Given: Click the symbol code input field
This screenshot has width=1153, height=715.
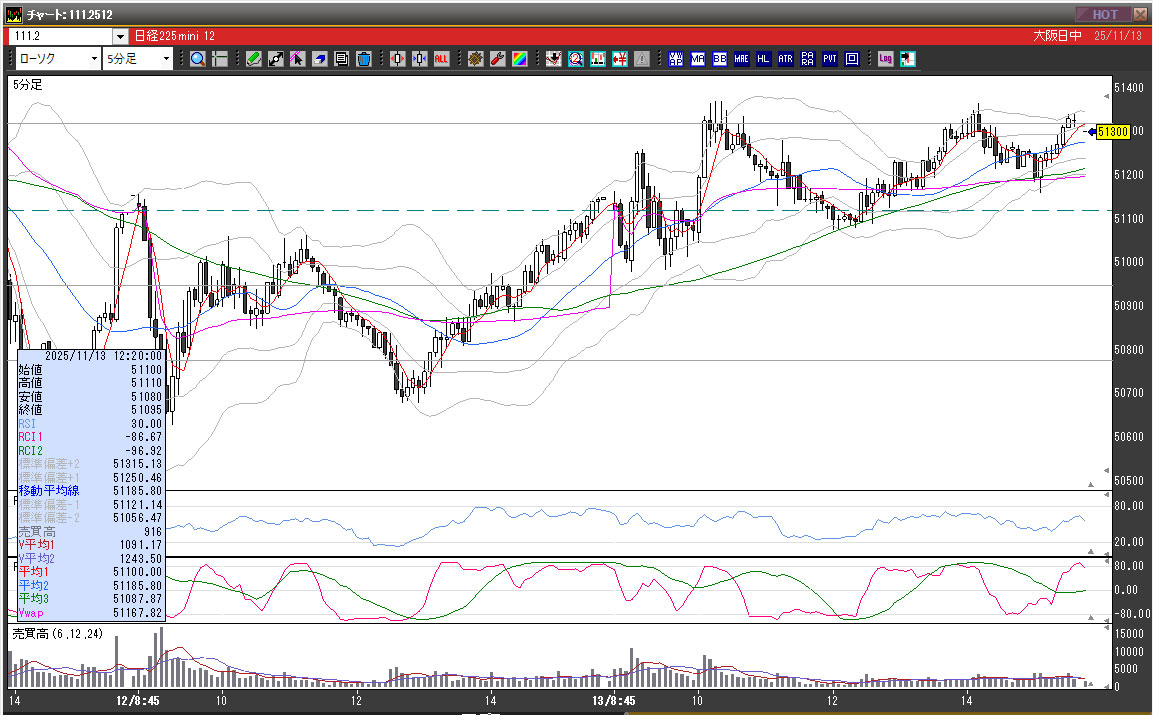Looking at the screenshot, I should pyautogui.click(x=60, y=36).
